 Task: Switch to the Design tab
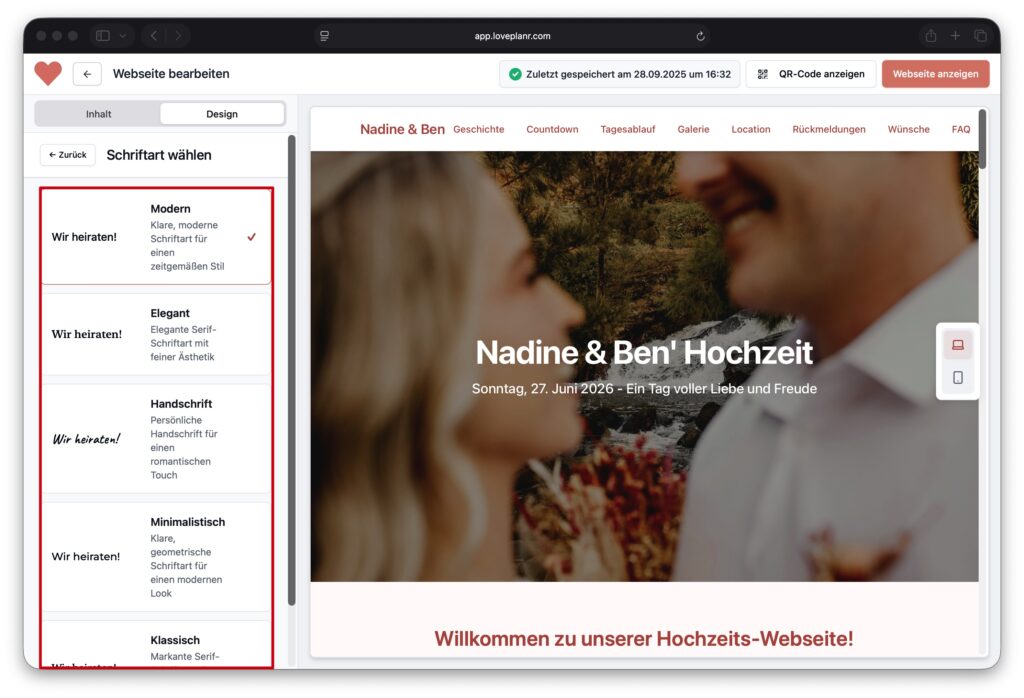click(x=221, y=114)
